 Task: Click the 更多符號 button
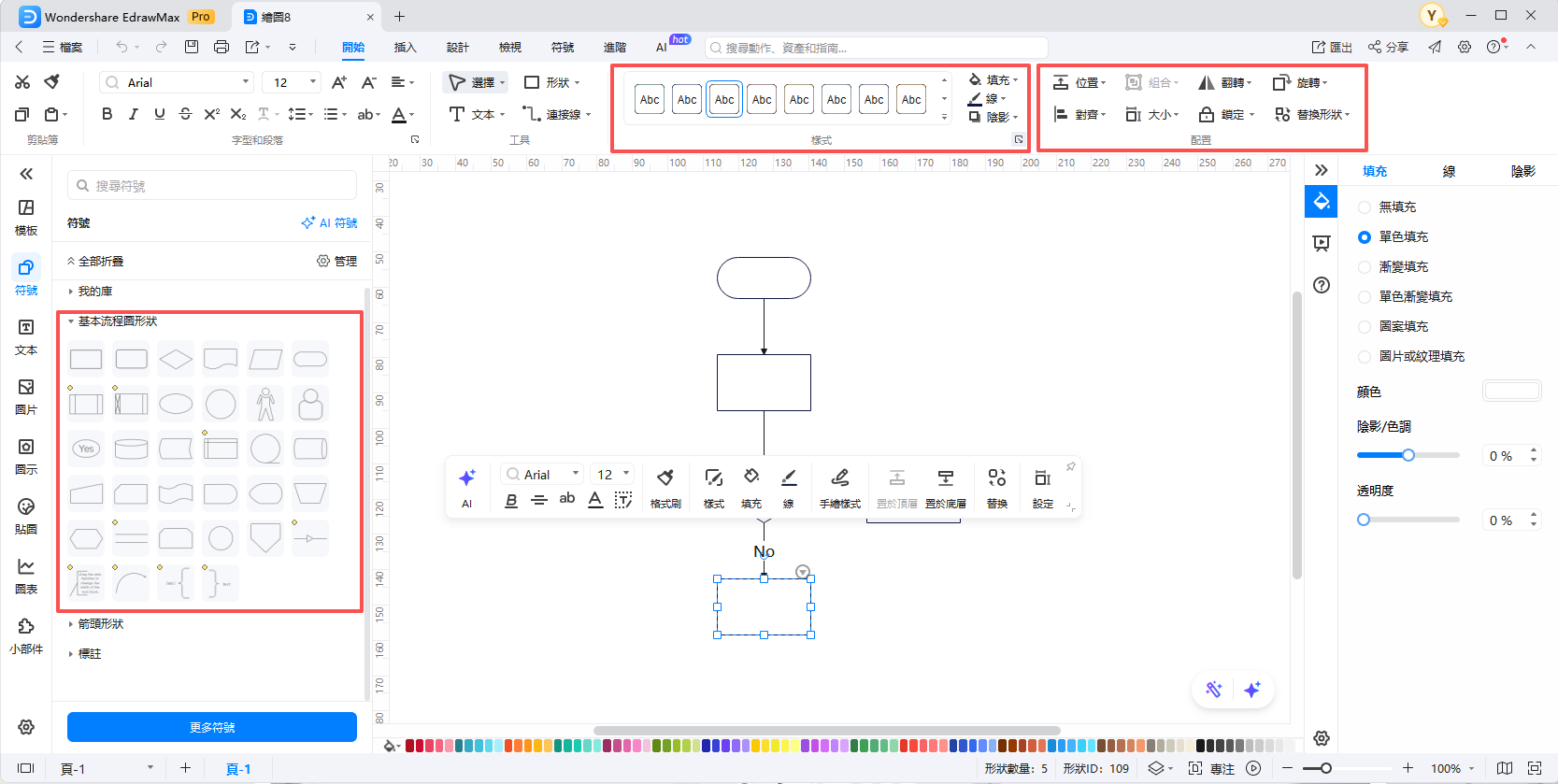(212, 727)
